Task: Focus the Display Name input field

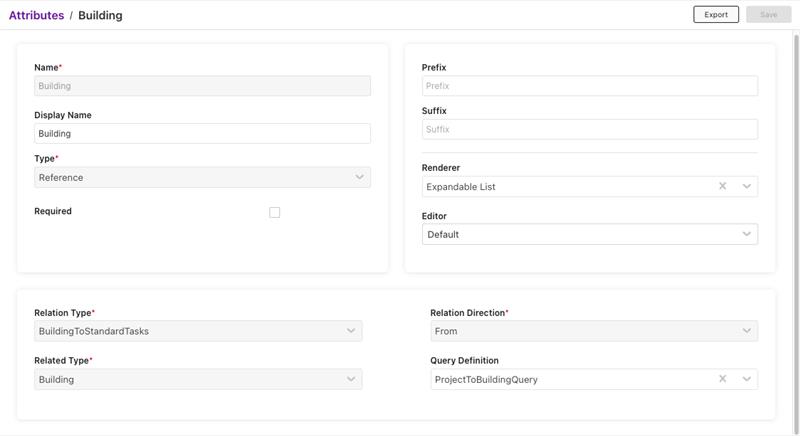Action: point(202,134)
